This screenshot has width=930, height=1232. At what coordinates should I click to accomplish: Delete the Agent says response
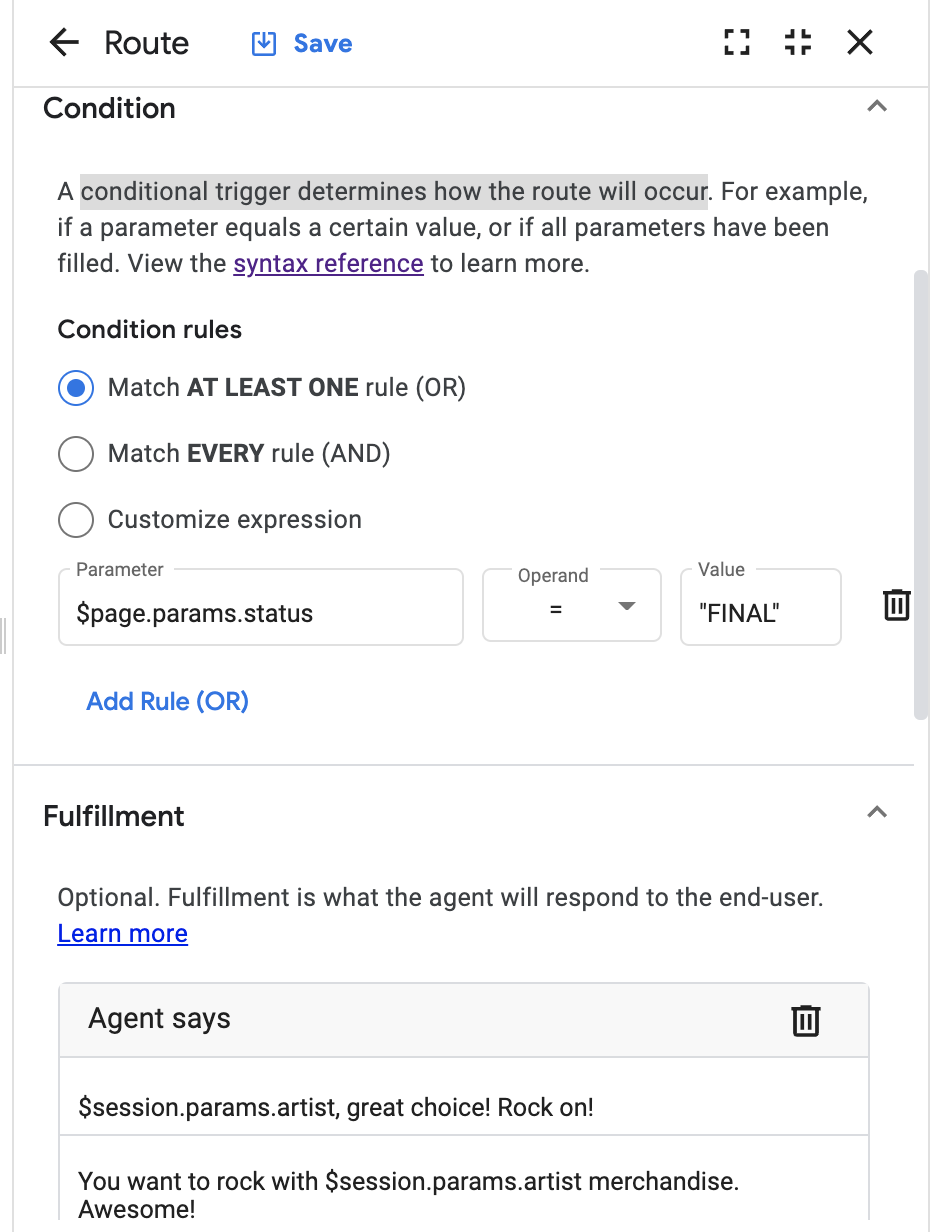(805, 1020)
